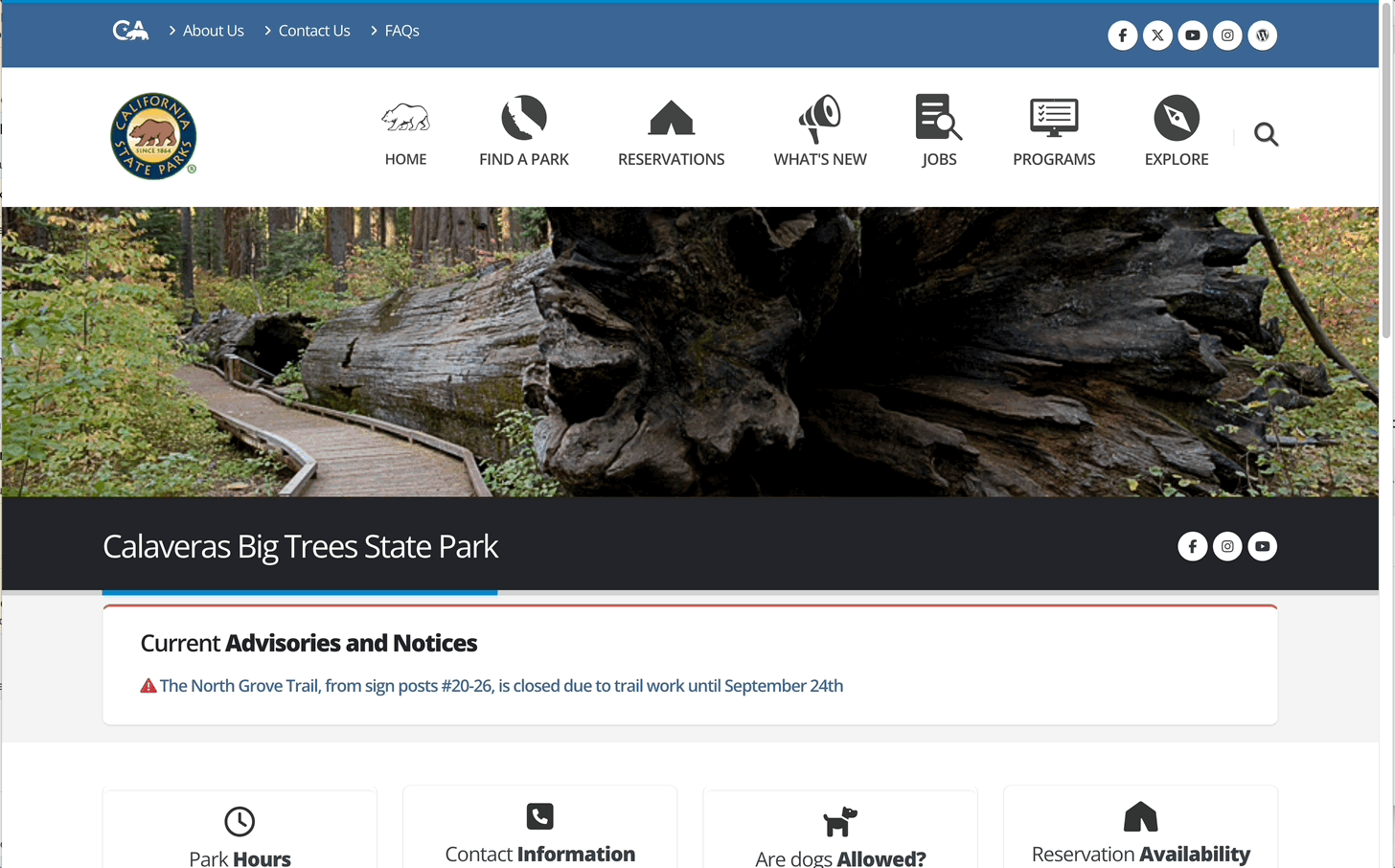
Task: Click the WHAT'S NEW megaphone icon
Action: tap(819, 117)
